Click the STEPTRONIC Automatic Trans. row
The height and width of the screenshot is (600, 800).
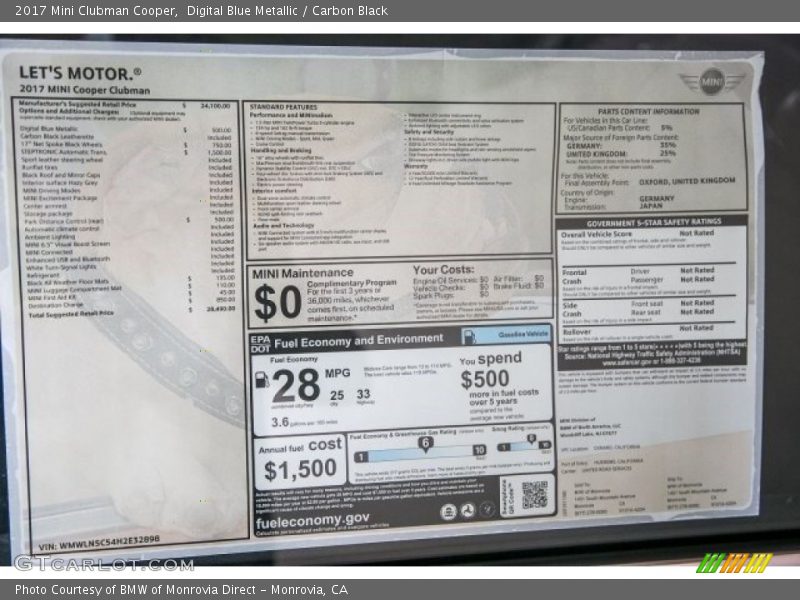click(126, 152)
